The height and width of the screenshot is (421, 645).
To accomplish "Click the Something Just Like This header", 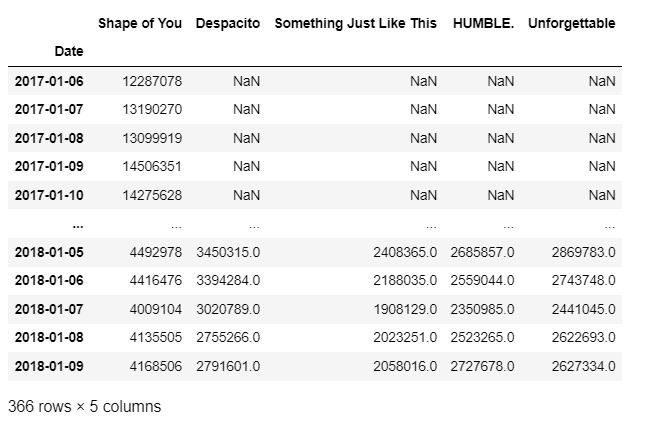I will (356, 23).
